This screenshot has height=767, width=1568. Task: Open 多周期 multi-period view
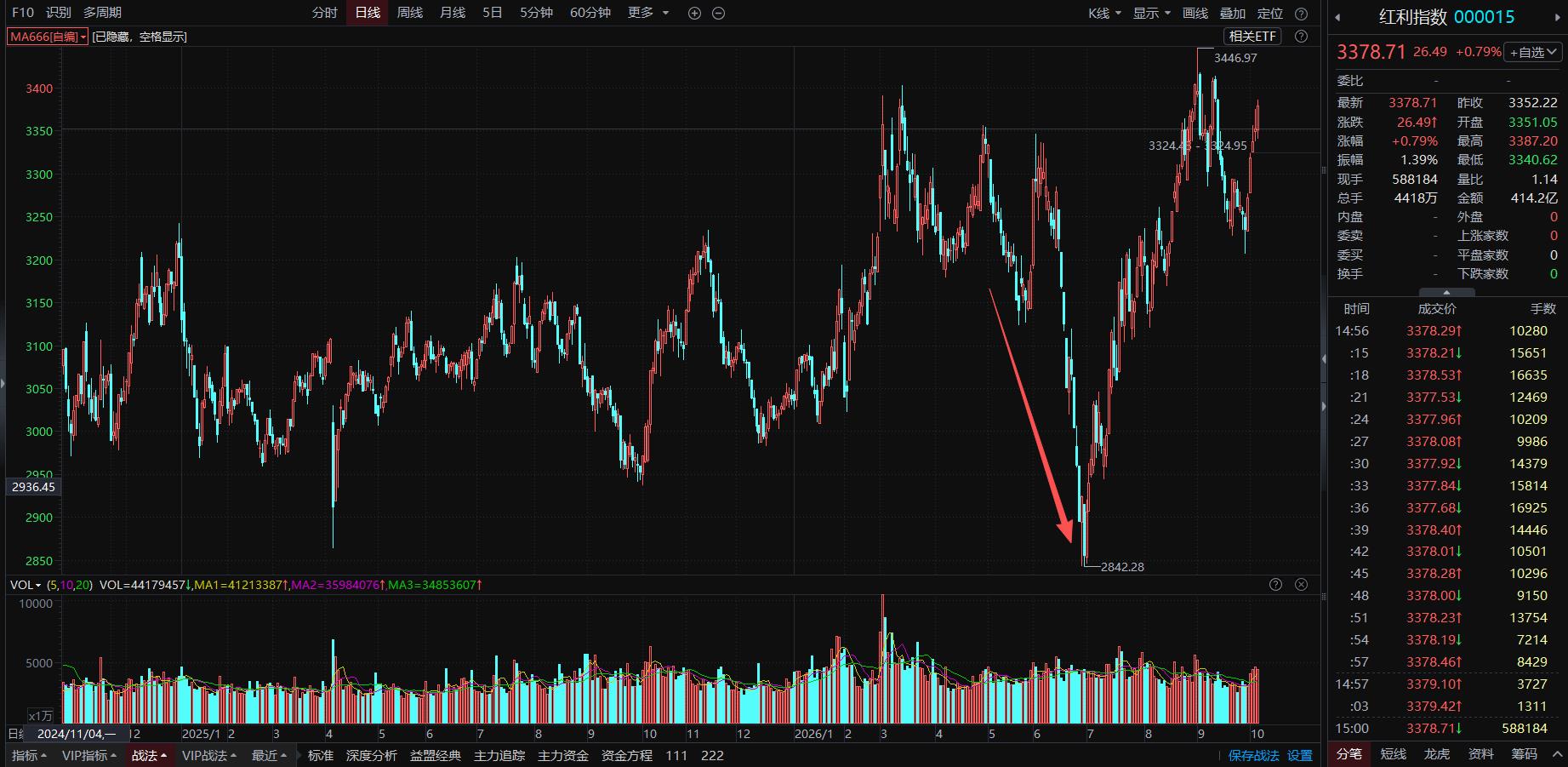(102, 13)
